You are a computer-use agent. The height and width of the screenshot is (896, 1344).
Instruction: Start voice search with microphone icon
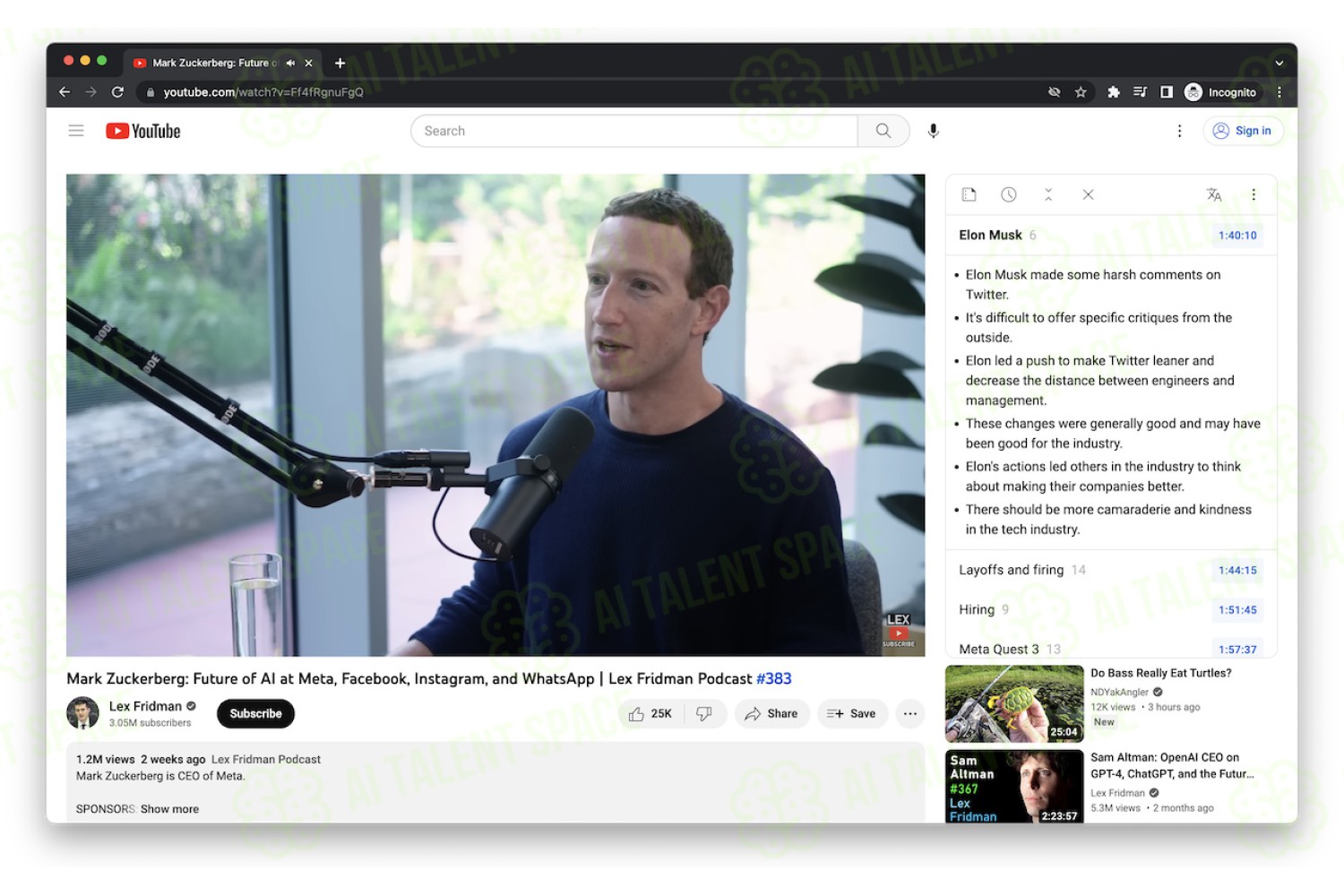coord(933,131)
